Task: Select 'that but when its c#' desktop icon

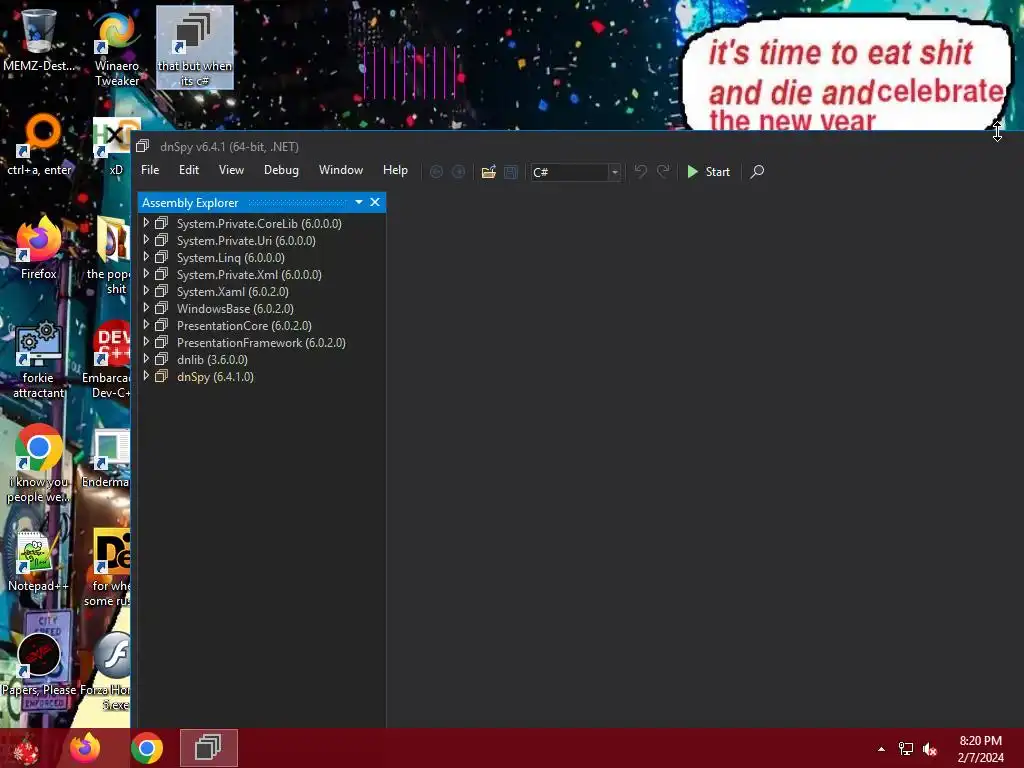Action: [x=195, y=48]
